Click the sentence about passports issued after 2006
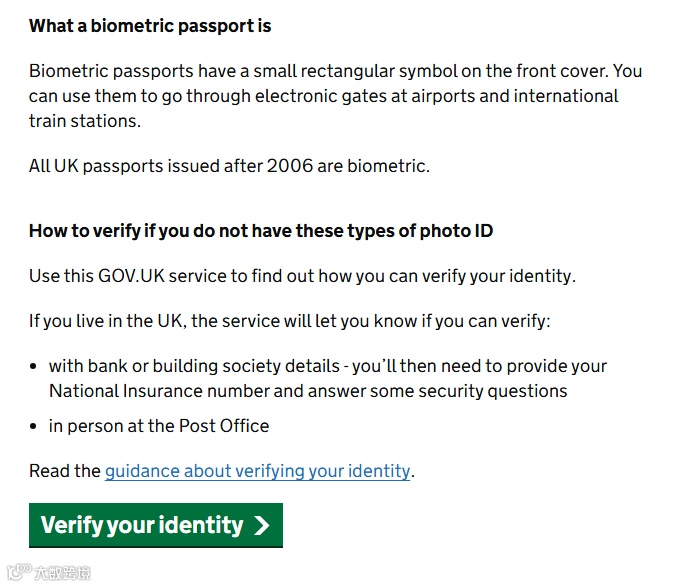This screenshot has height=587, width=682. (x=229, y=166)
